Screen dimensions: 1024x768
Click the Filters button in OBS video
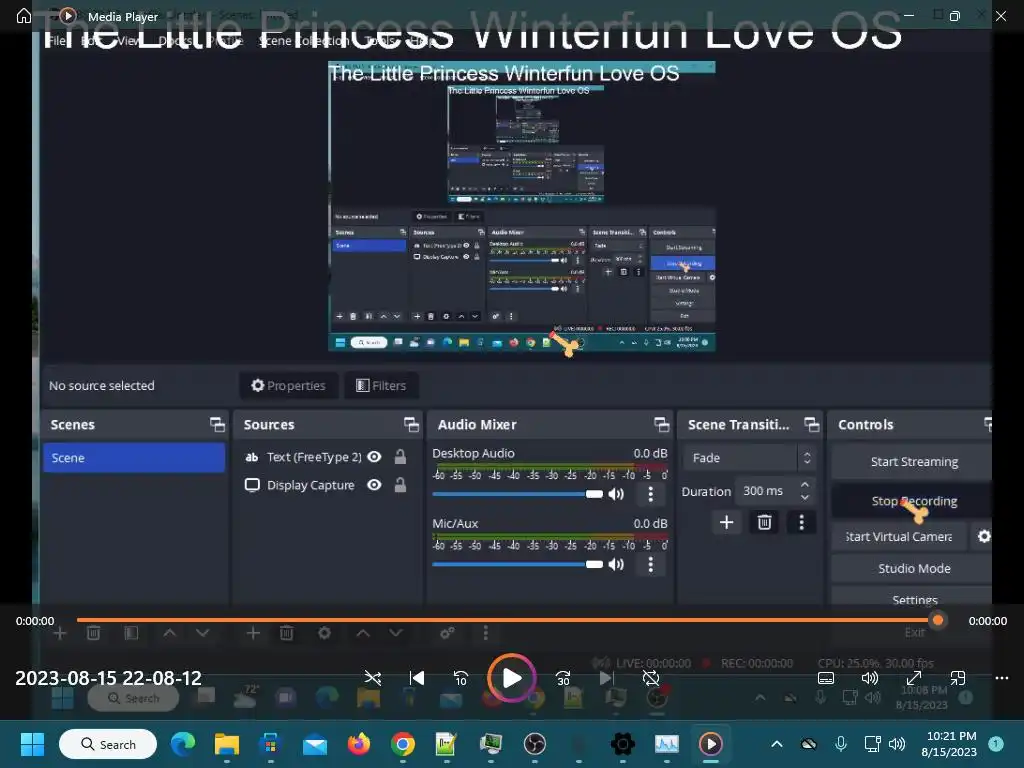pos(381,385)
